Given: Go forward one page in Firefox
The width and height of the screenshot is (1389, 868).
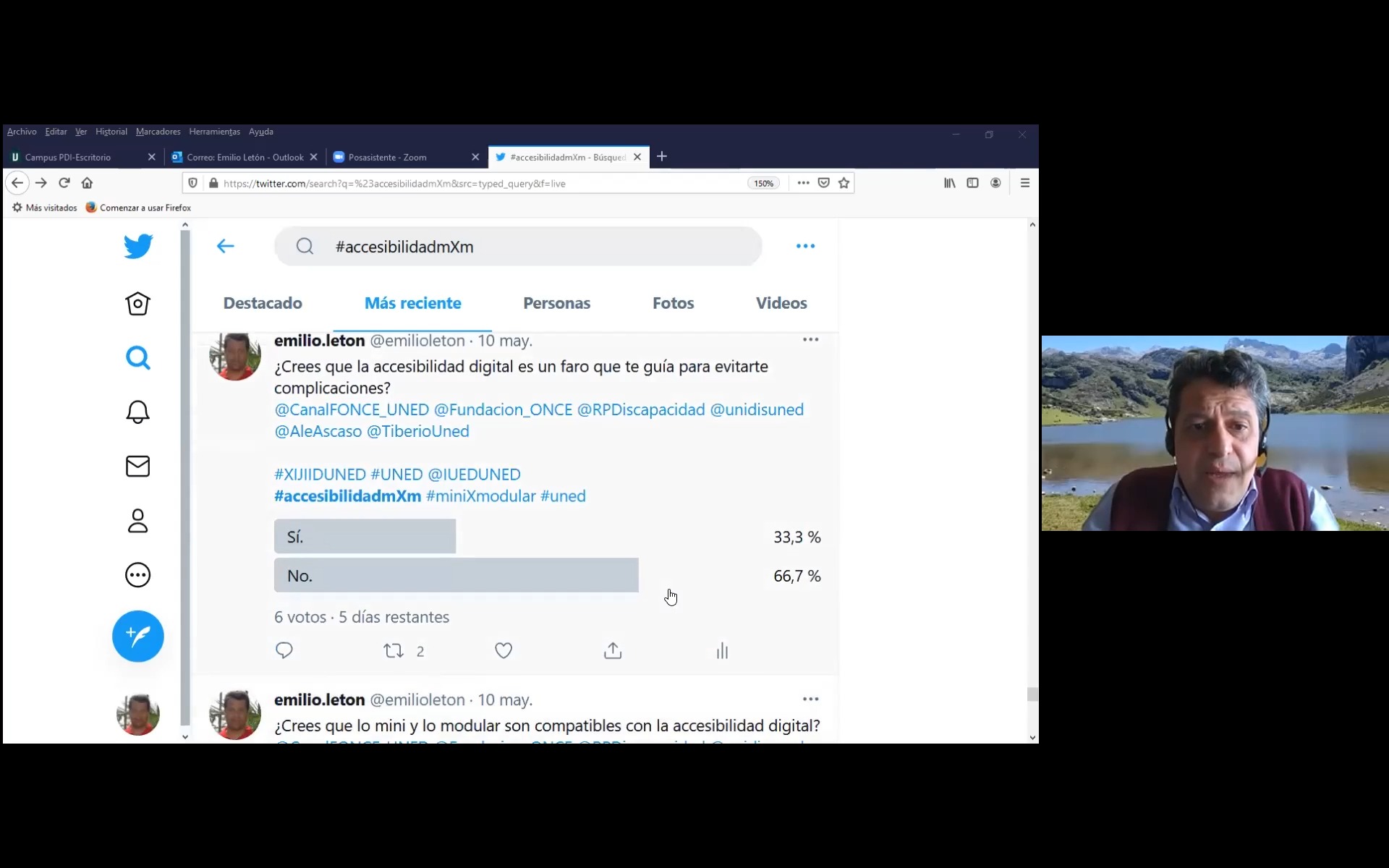Looking at the screenshot, I should pyautogui.click(x=41, y=183).
